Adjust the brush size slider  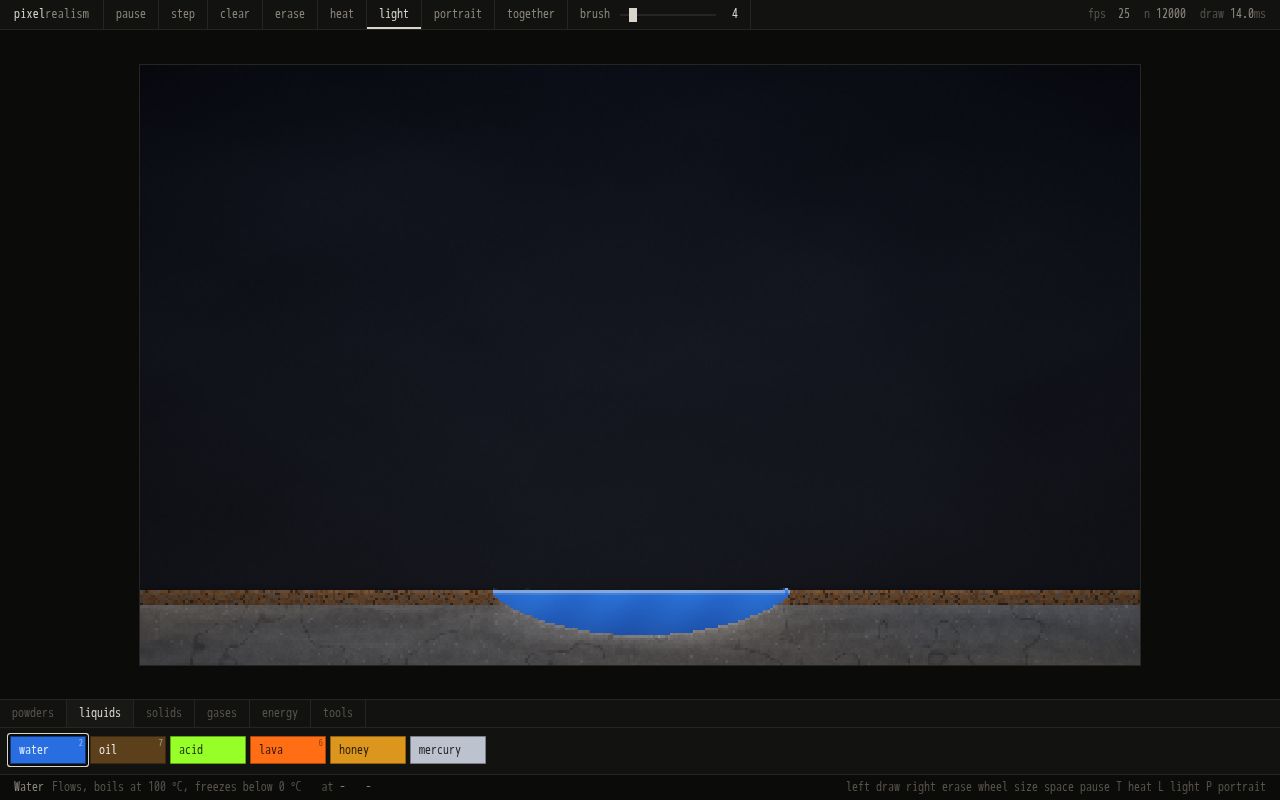coord(668,15)
